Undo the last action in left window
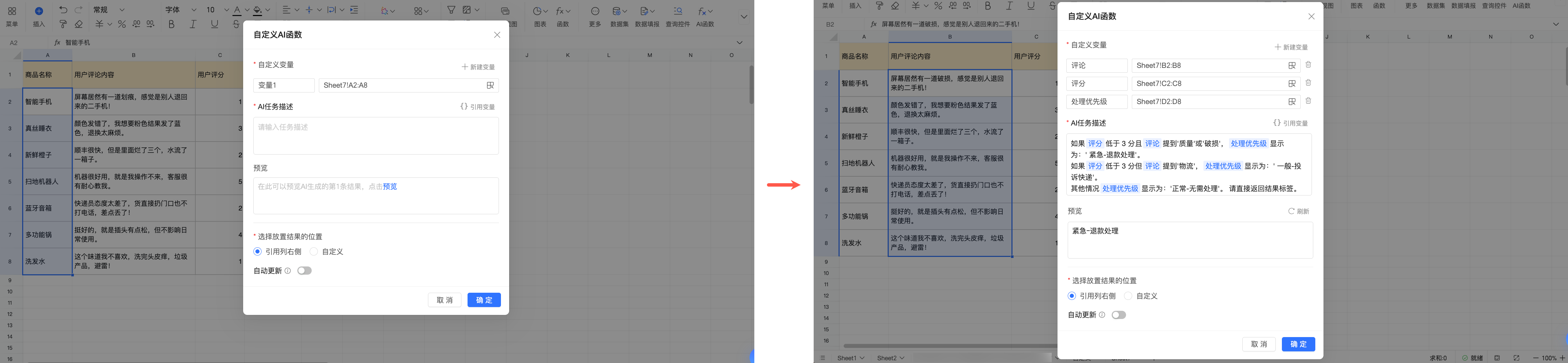Image resolution: width=1568 pixels, height=363 pixels. 63,10
